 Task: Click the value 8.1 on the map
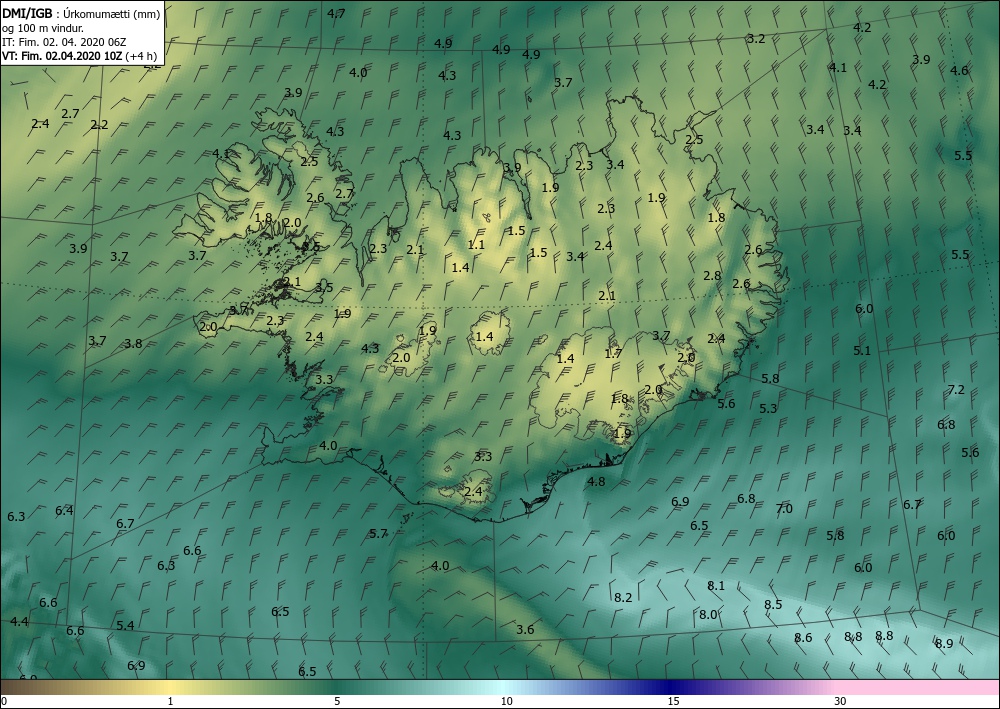point(716,585)
